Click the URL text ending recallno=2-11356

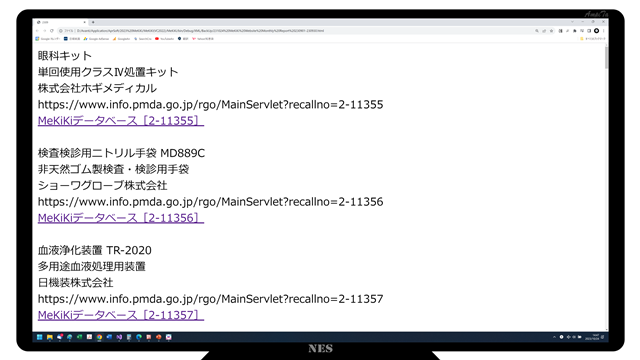[211, 202]
